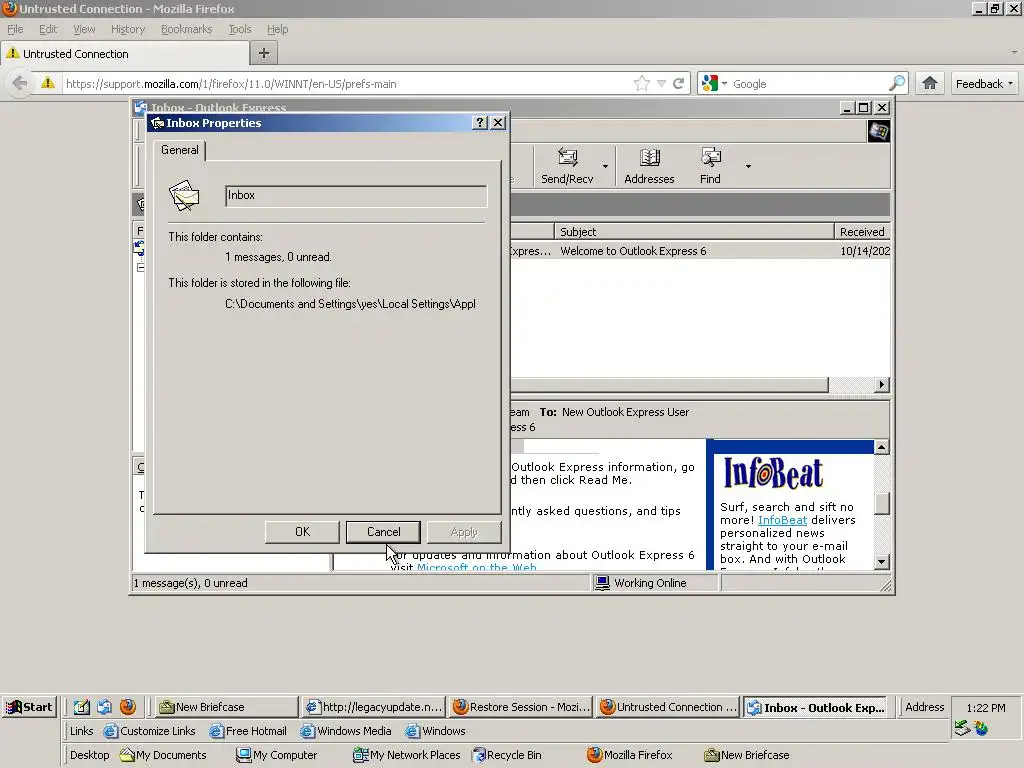Open Firefox File menu

coord(15,29)
